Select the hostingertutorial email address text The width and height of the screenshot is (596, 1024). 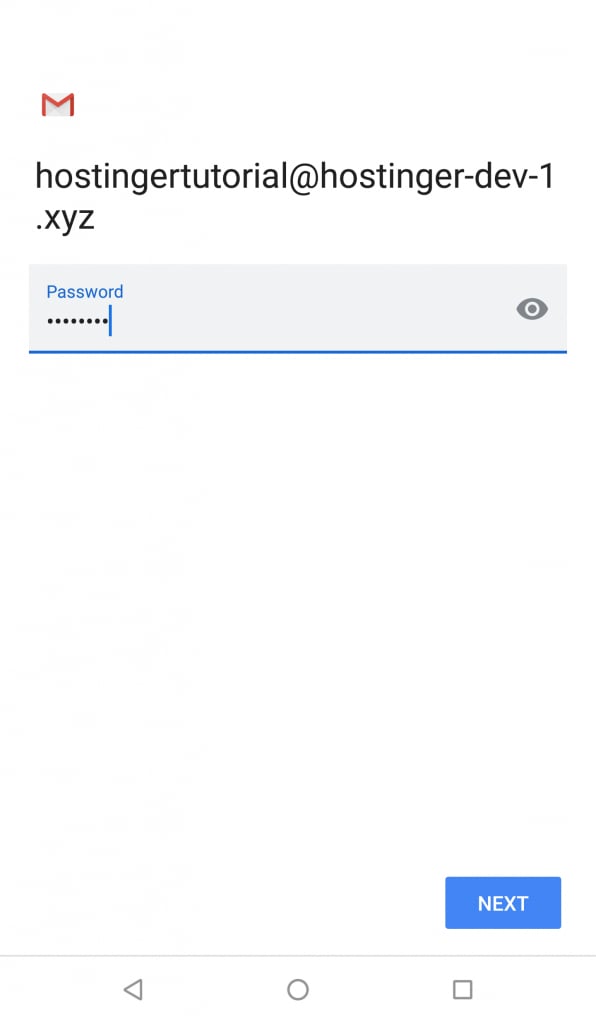coord(294,197)
